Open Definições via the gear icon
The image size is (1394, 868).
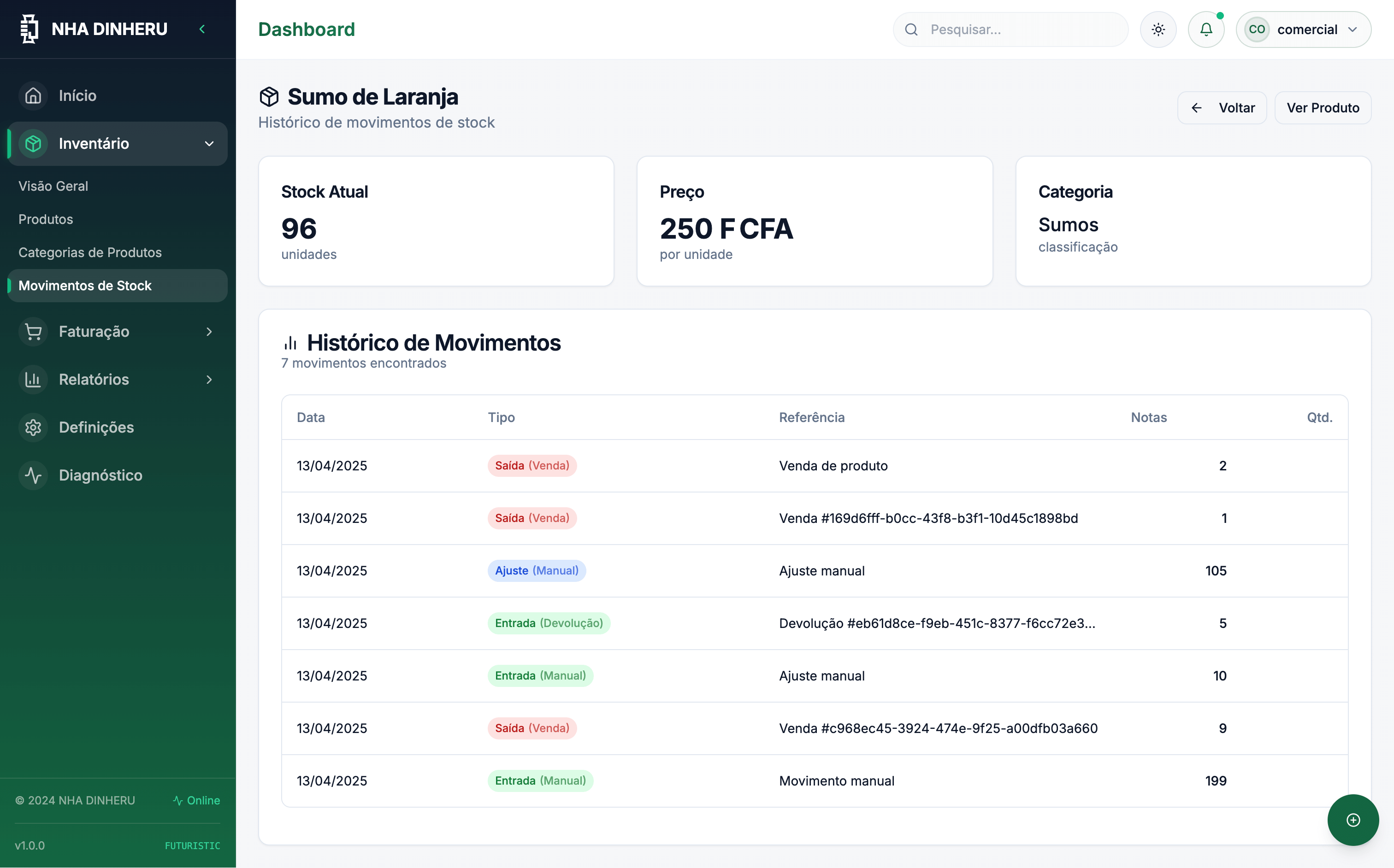point(33,427)
